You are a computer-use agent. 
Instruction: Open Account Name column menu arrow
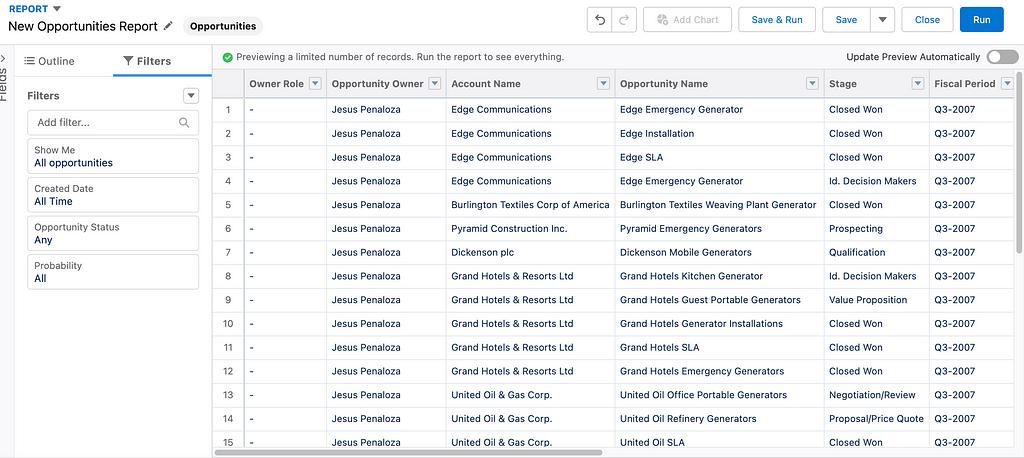(603, 84)
